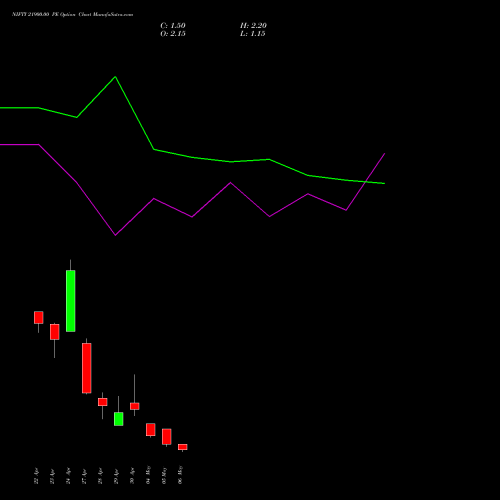
Task: Select the red candlestick for 23 Apr
Action: (x=55, y=332)
